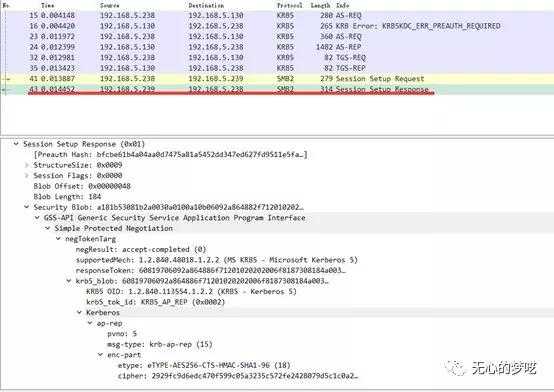Viewport: 554px width, 392px height.
Task: Select krb5_tok_id: KRB5_AP_REP (0x0002) line
Action: (155, 302)
